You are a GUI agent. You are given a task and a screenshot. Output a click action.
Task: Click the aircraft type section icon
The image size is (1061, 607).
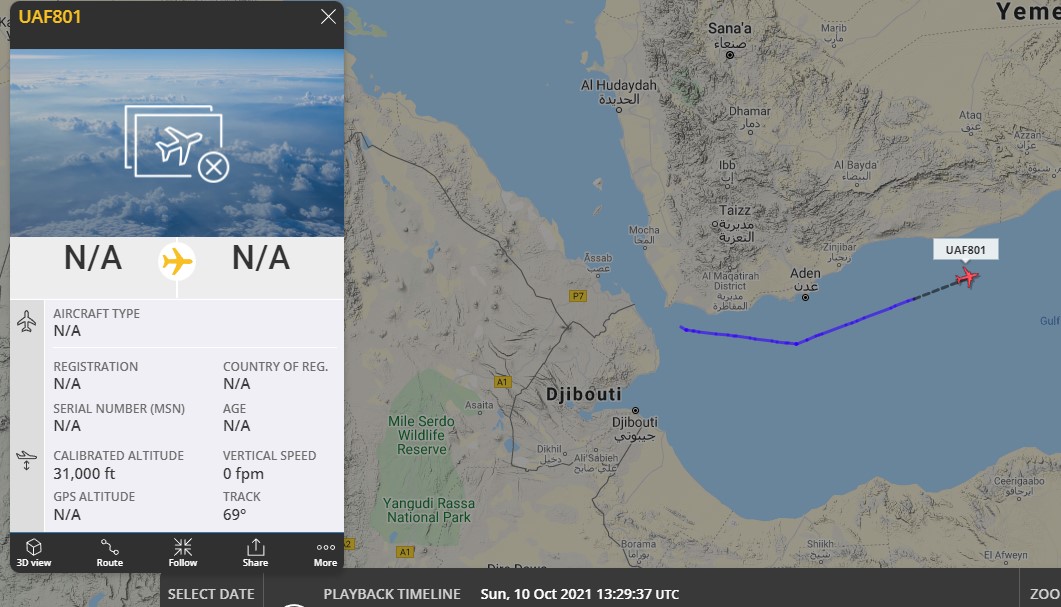point(26,321)
